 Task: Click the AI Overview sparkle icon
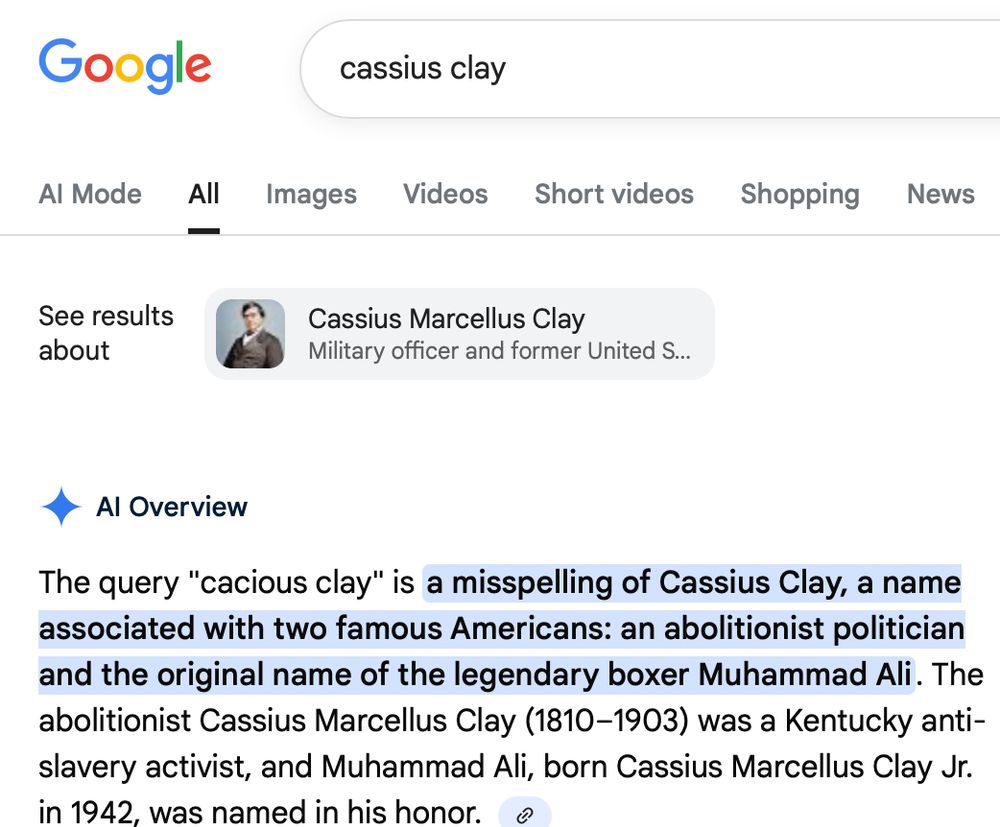(x=61, y=506)
